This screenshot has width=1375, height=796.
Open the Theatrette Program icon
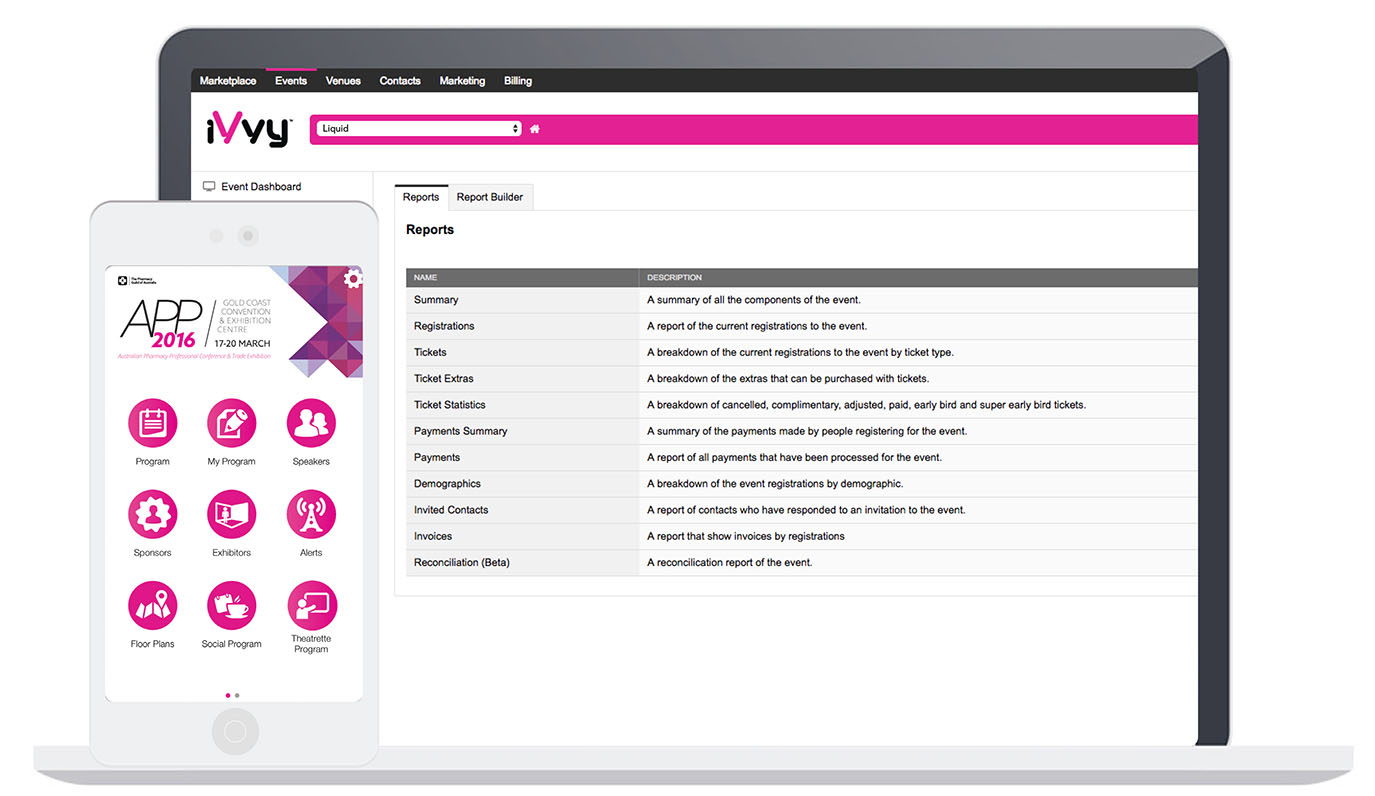311,606
